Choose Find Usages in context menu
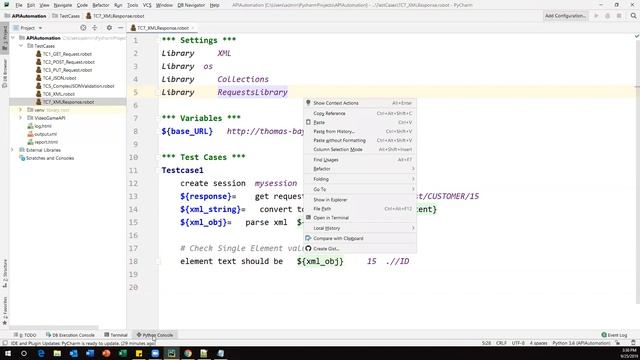Image resolution: width=640 pixels, height=360 pixels. [x=360, y=160]
